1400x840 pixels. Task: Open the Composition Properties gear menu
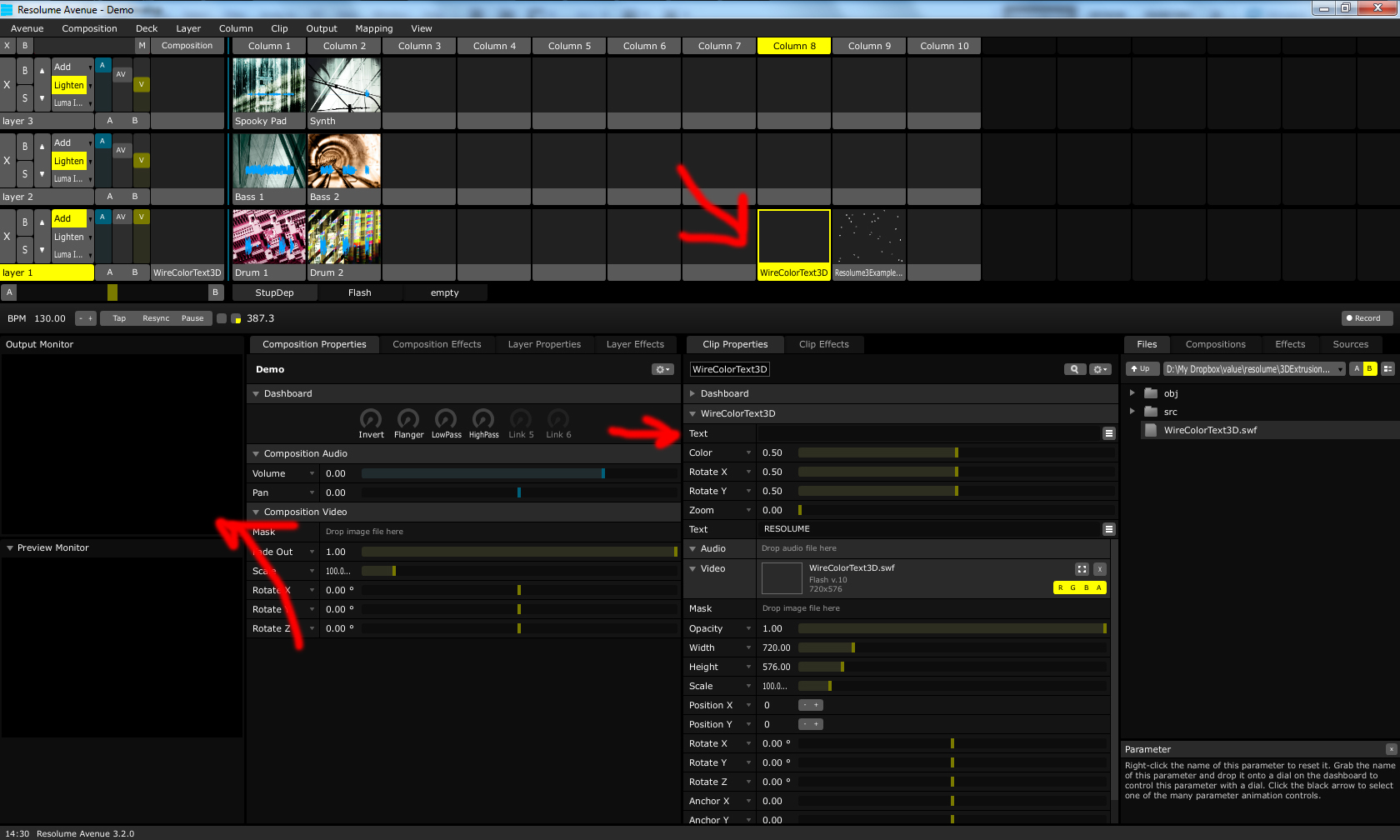click(662, 369)
